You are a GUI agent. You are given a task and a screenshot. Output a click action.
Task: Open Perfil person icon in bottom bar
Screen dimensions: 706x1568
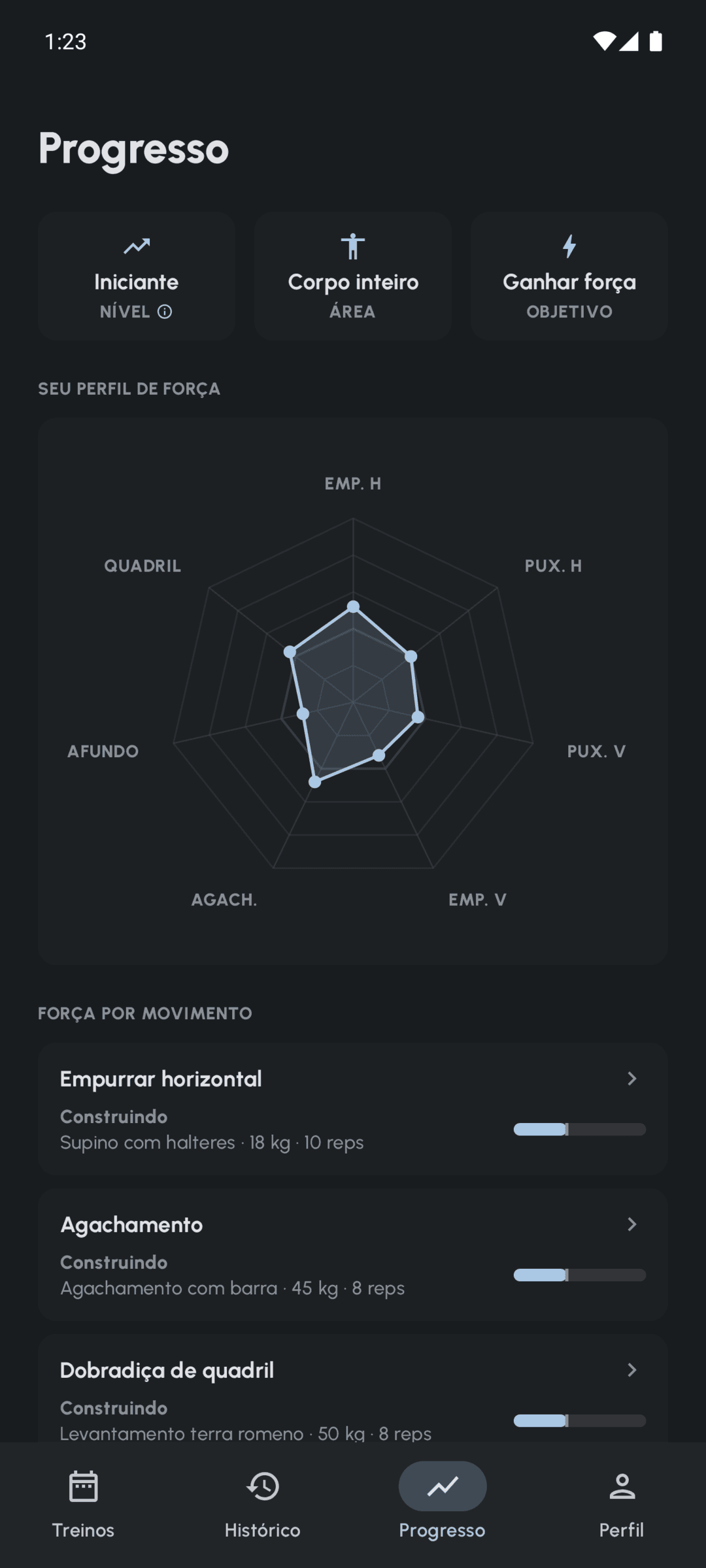point(622,1486)
